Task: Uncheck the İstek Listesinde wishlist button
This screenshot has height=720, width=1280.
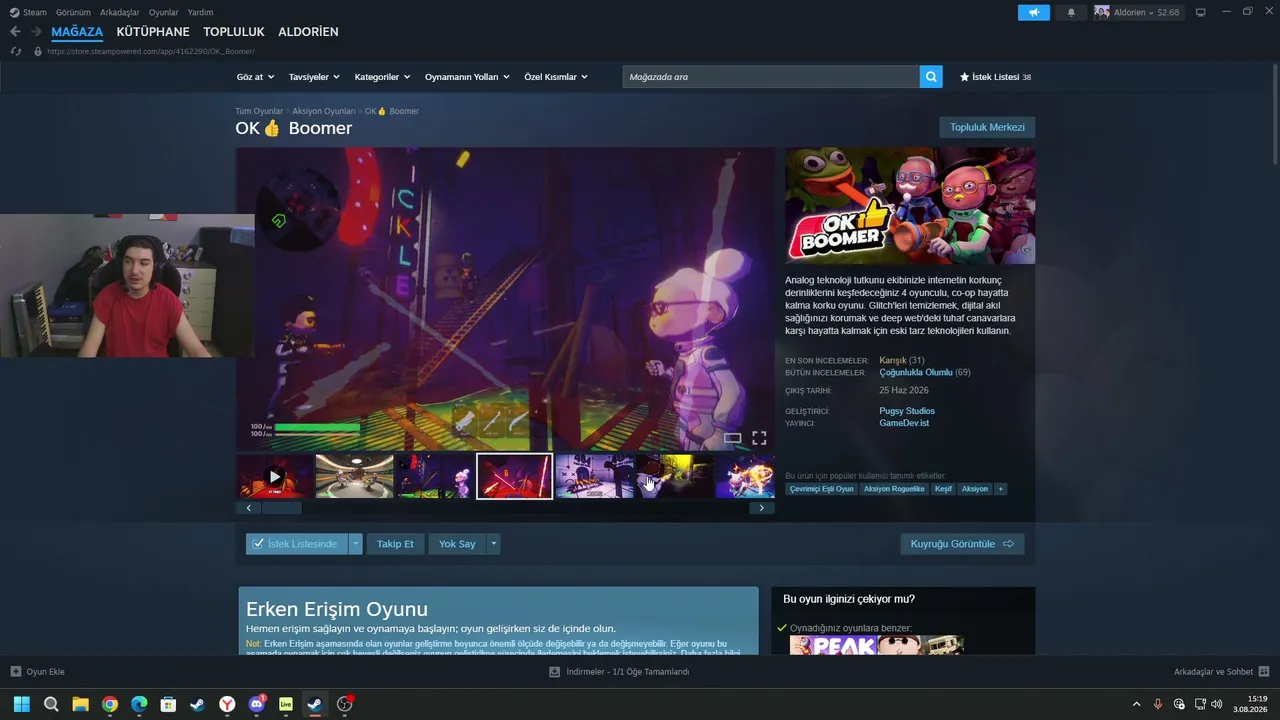Action: click(297, 544)
